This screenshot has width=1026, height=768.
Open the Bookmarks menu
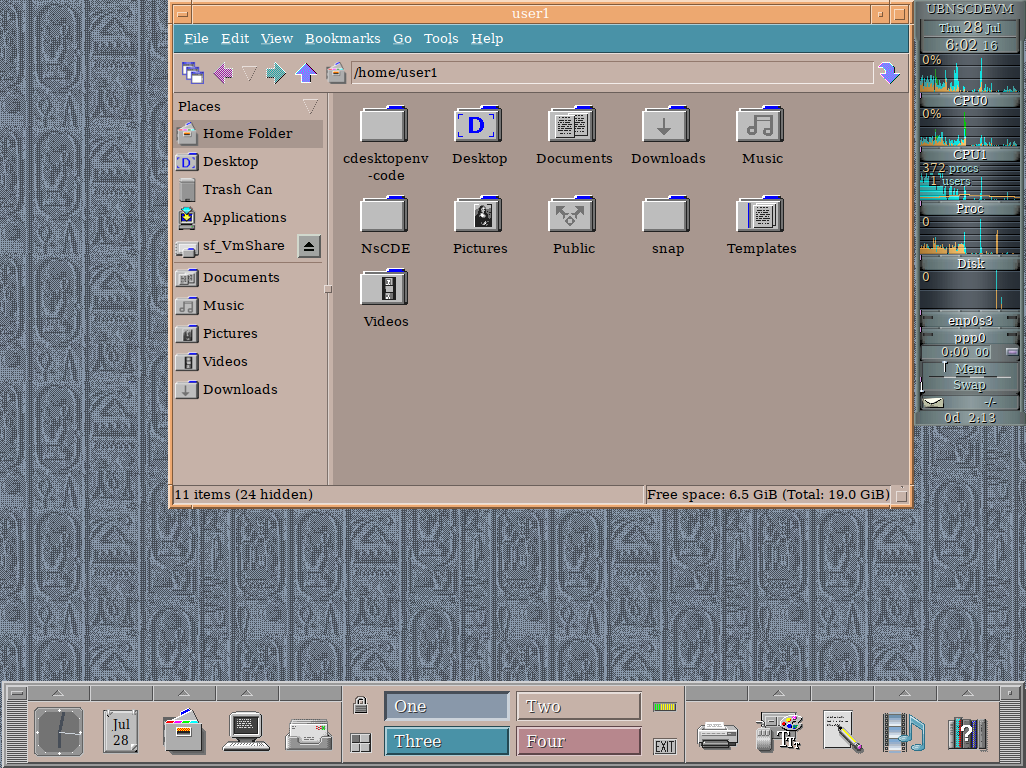[x=342, y=38]
